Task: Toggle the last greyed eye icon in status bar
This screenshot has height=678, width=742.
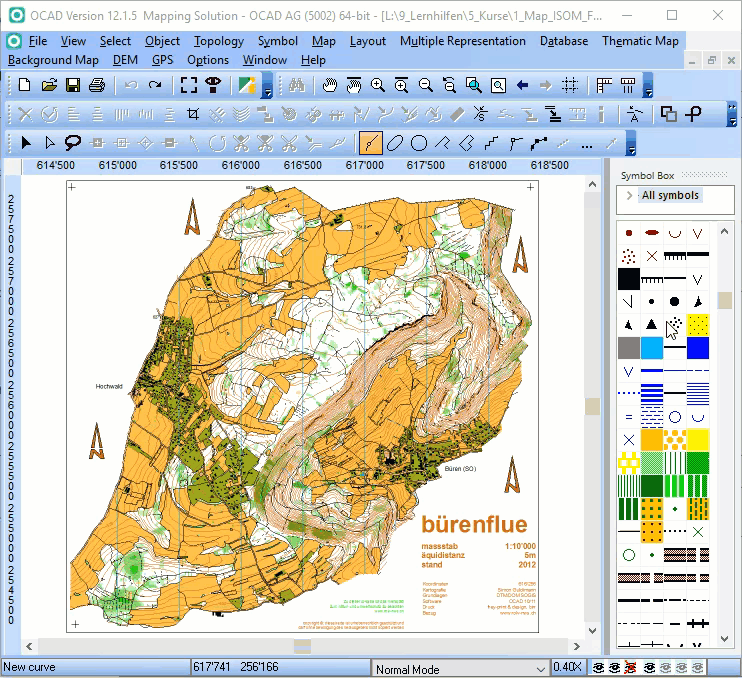Action: point(698,667)
